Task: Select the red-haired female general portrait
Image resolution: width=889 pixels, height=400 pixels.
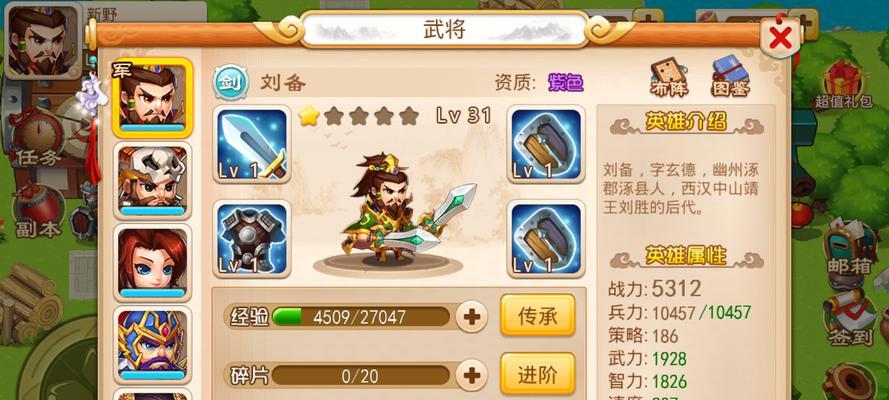Action: coord(153,262)
